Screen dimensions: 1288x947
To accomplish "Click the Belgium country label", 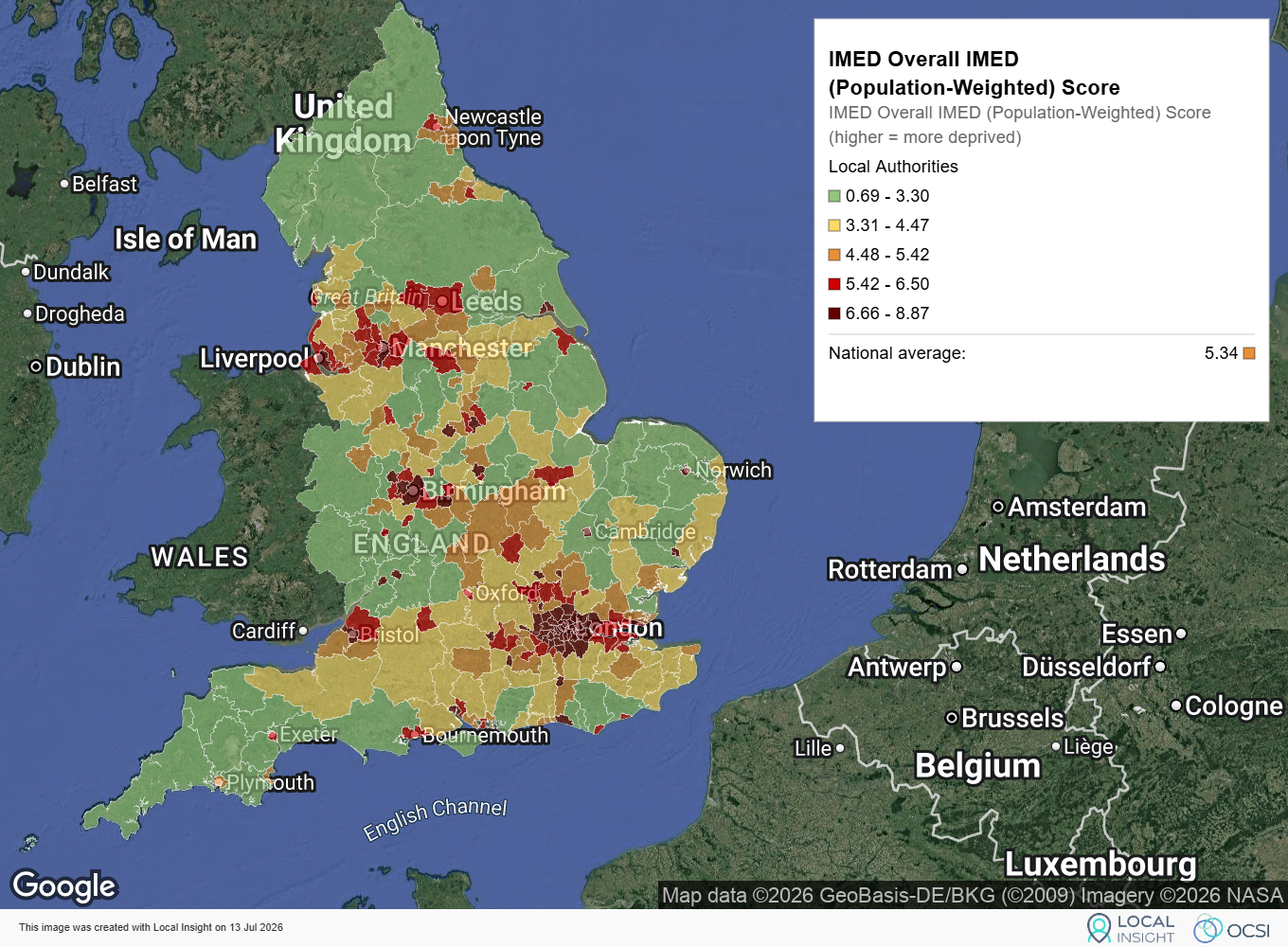I will (977, 765).
